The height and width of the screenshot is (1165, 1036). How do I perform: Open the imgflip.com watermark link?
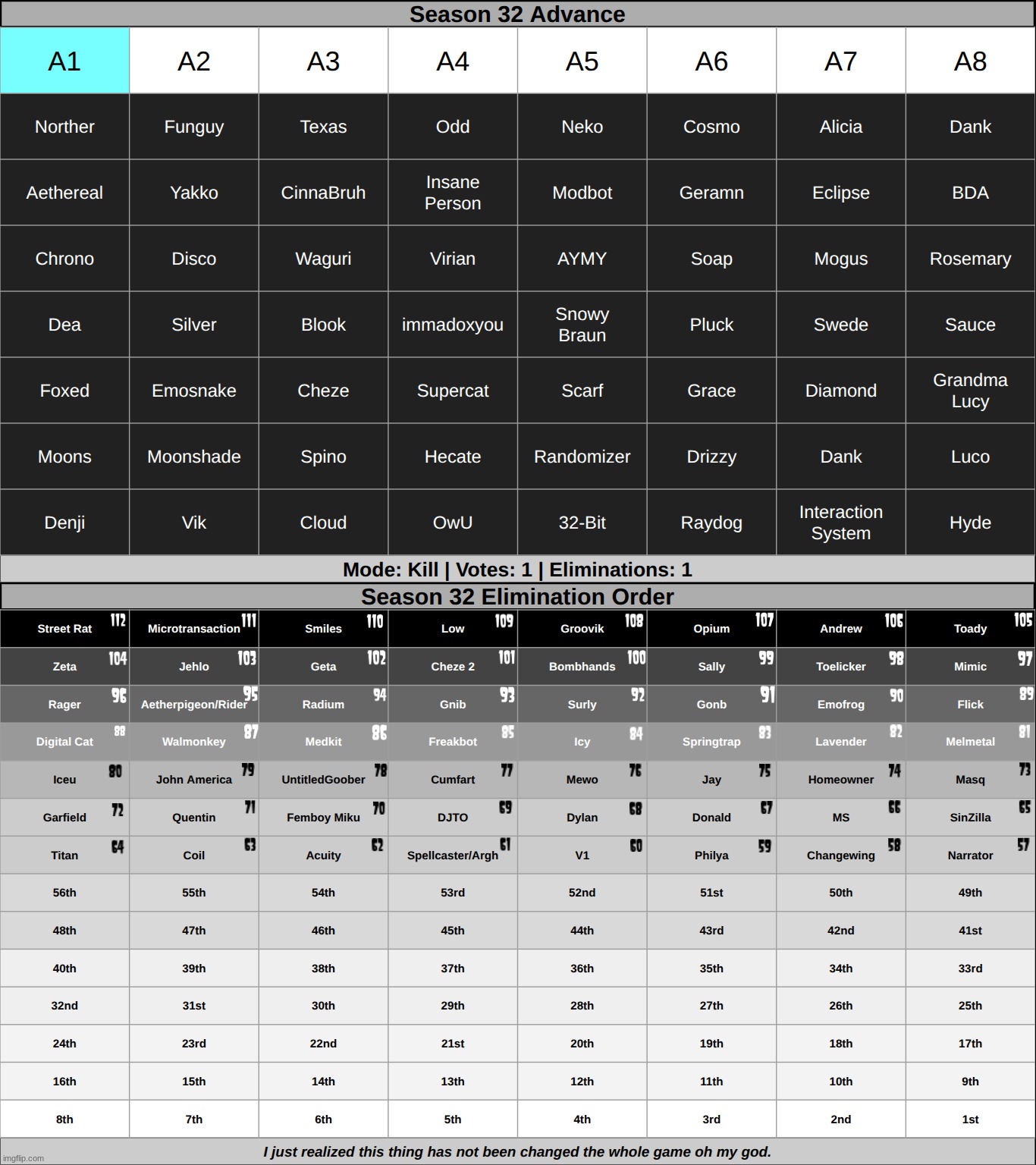[23, 1158]
